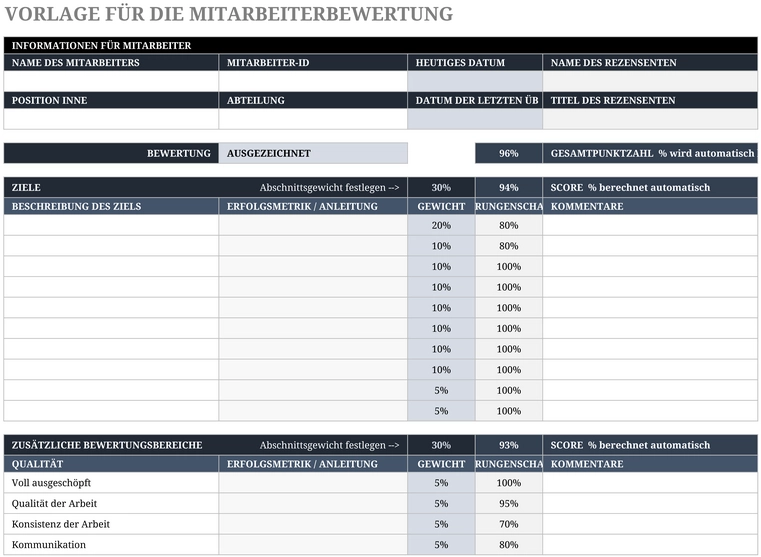This screenshot has width=761, height=557.
Task: Select the 96% total score cell
Action: 509,153
